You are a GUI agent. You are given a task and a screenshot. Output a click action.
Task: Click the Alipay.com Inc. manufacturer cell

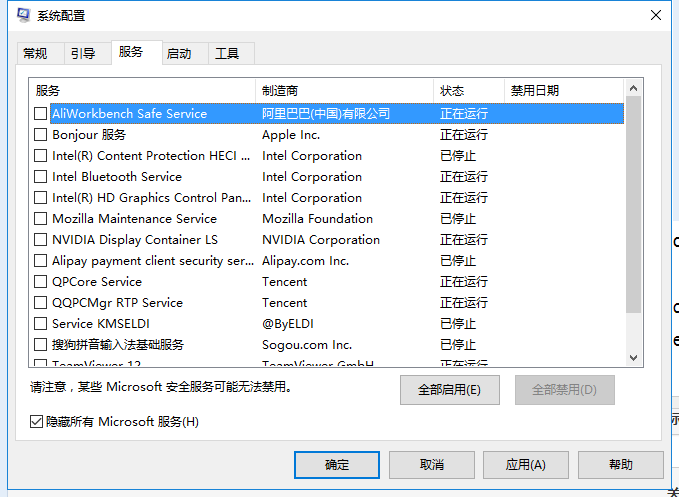point(305,261)
